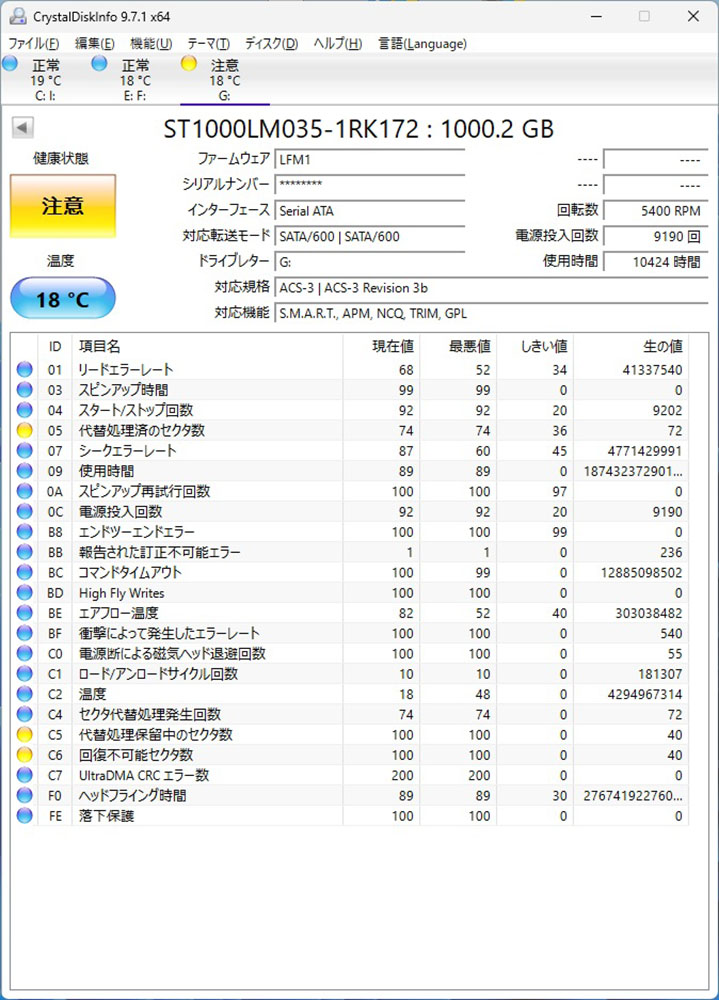Open the テーマ(T) menu

tap(208, 43)
